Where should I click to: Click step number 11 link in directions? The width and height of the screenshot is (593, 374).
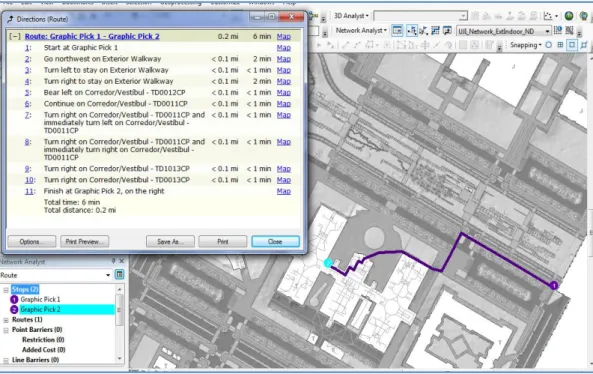click(x=30, y=191)
